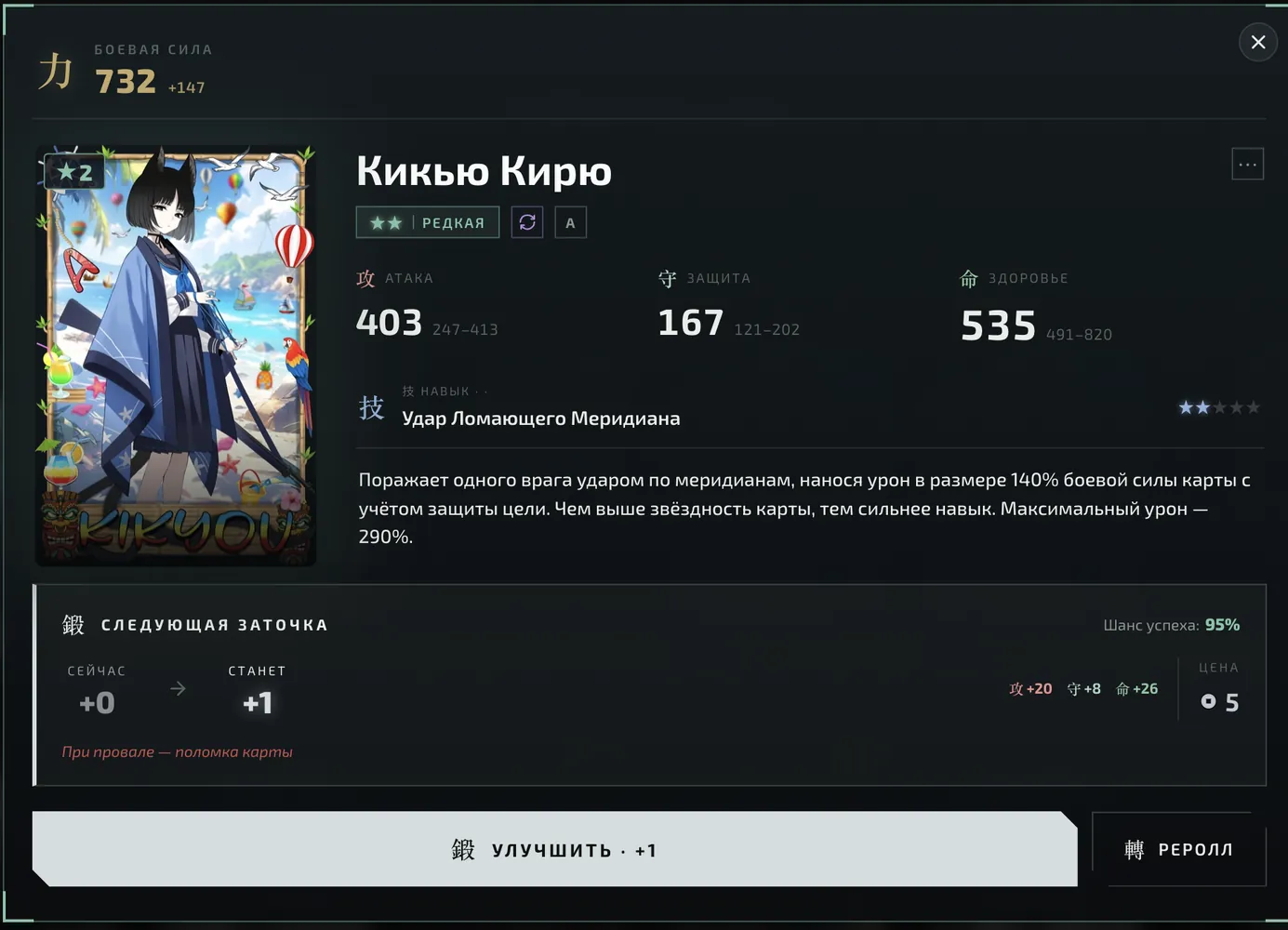The height and width of the screenshot is (930, 1288).
Task: Click the defense kanji icon beside ЗАЩИТА
Action: [x=668, y=278]
